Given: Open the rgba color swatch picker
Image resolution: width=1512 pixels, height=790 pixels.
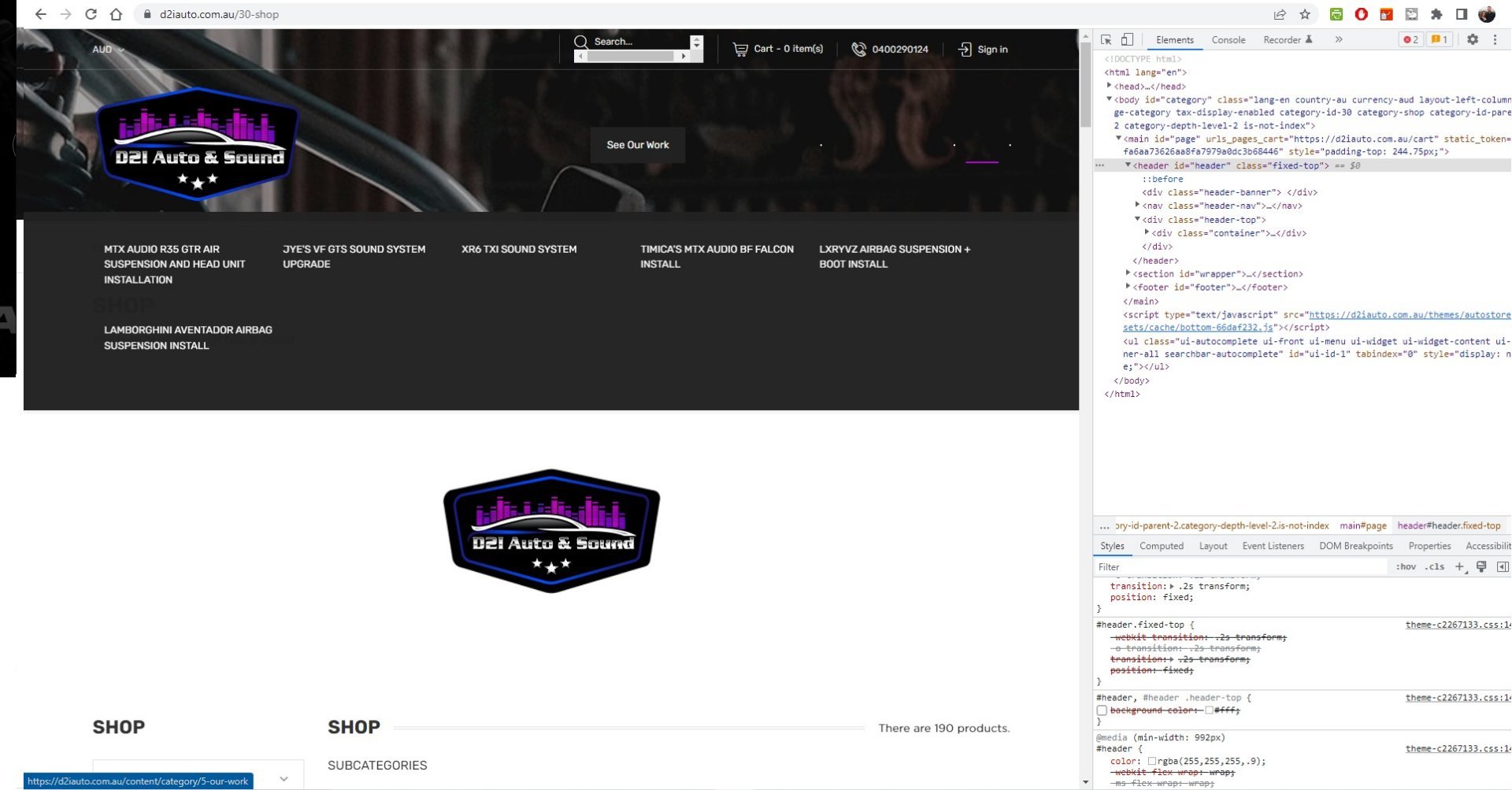Looking at the screenshot, I should pos(1151,762).
